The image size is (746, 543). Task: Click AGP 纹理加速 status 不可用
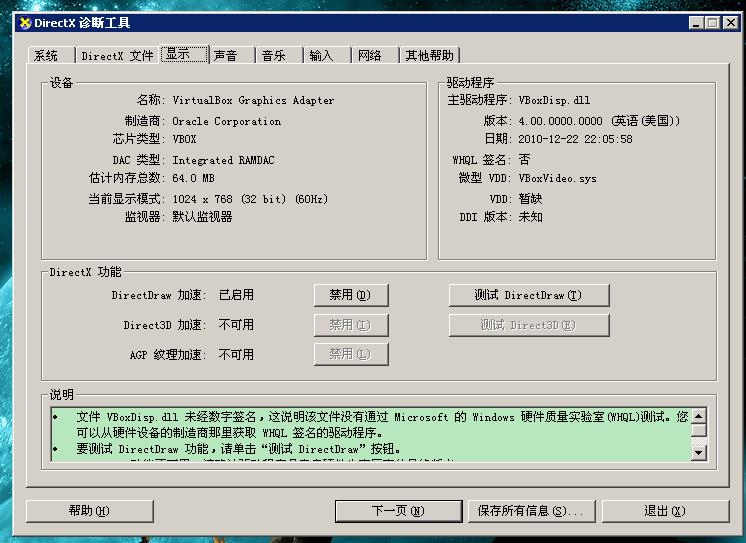pyautogui.click(x=236, y=354)
